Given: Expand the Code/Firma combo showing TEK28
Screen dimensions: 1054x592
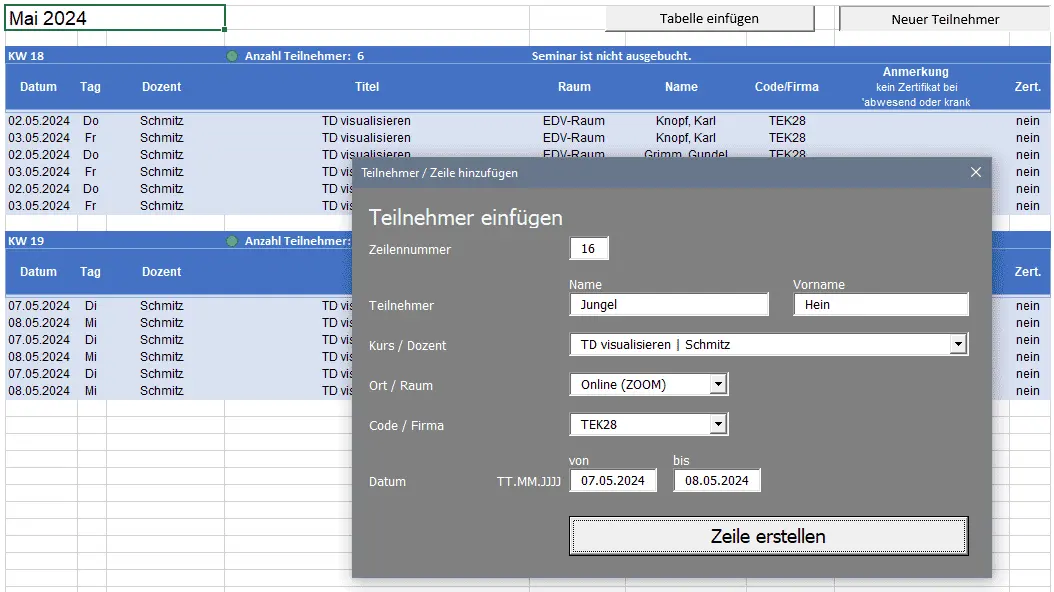Looking at the screenshot, I should 718,423.
